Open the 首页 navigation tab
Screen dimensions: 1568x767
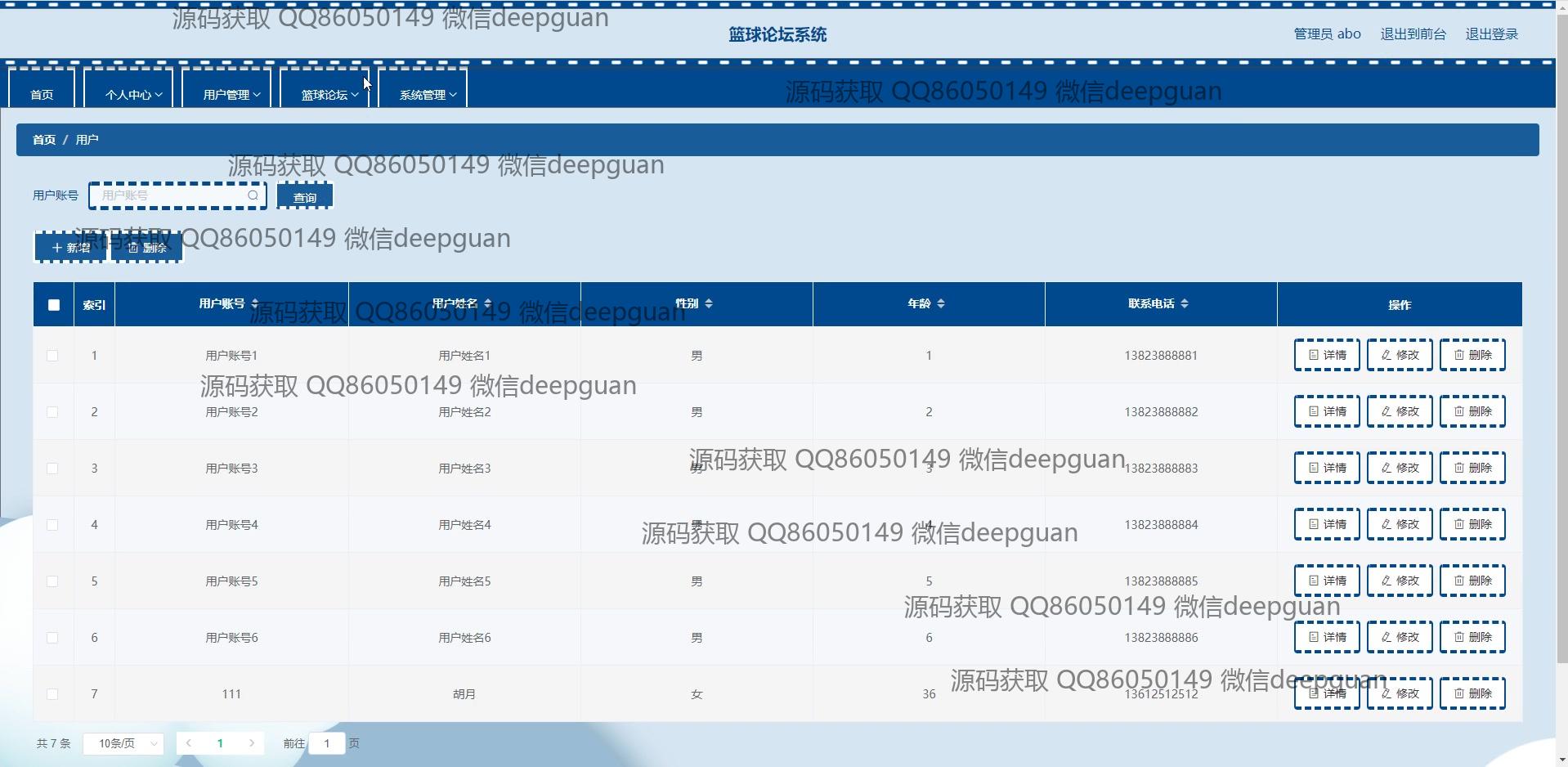[x=42, y=95]
